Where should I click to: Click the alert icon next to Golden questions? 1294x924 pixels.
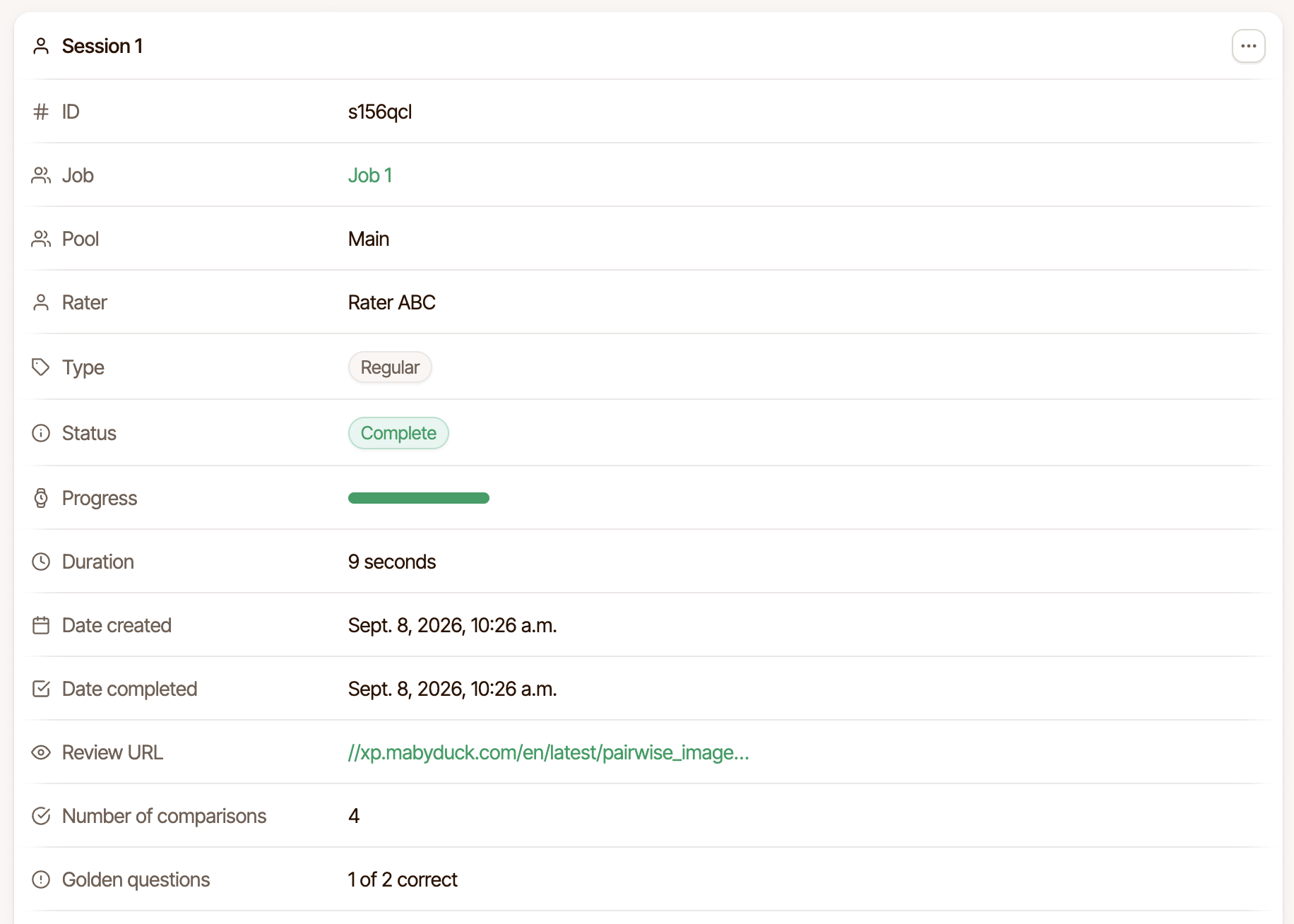pos(41,879)
